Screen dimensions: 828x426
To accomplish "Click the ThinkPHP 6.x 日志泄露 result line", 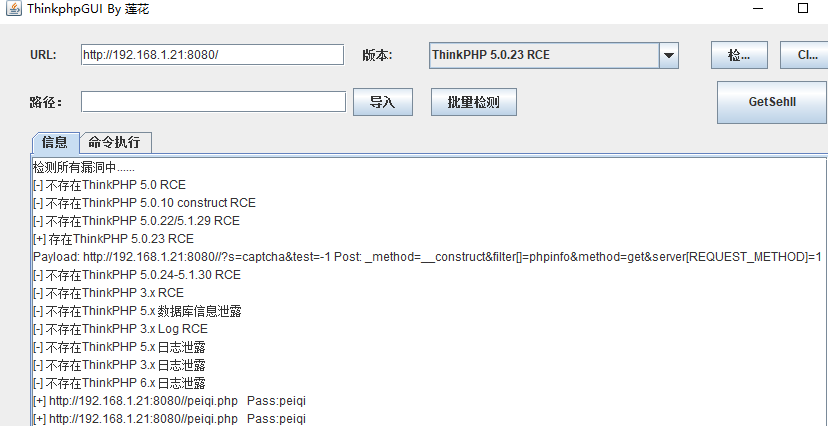I will (x=119, y=383).
